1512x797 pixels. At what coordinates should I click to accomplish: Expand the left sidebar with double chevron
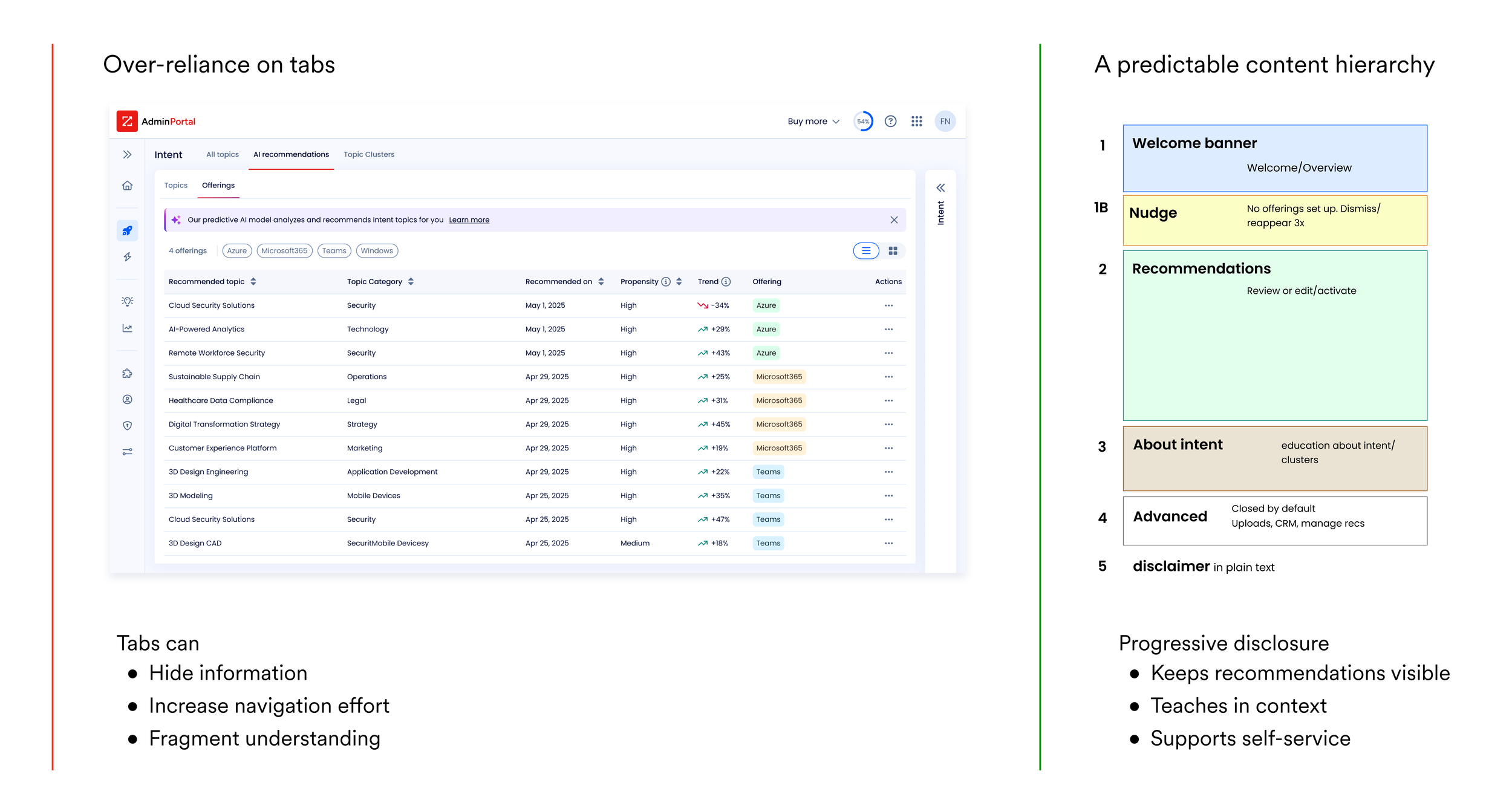(127, 155)
